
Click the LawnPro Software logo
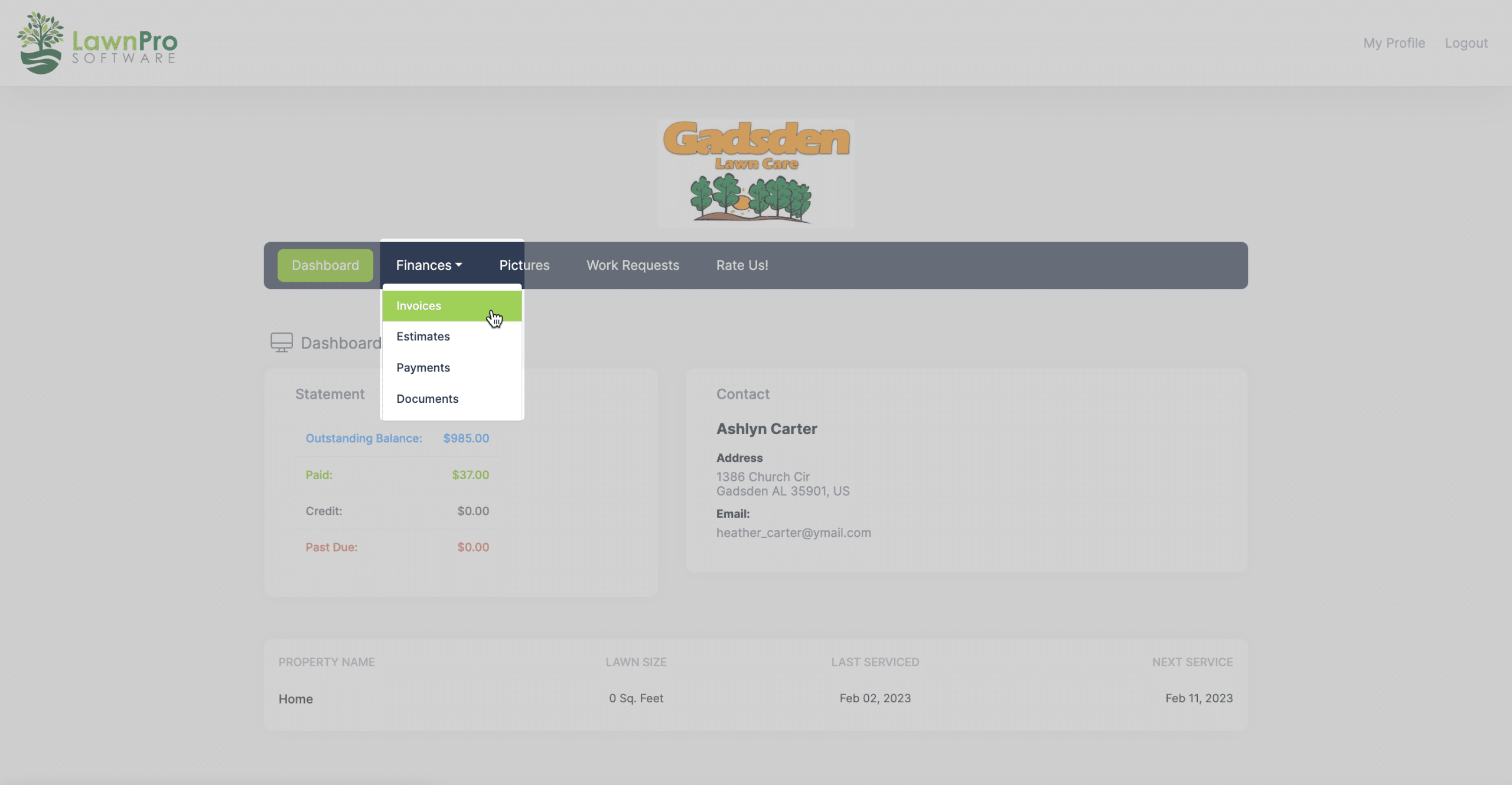pyautogui.click(x=97, y=43)
